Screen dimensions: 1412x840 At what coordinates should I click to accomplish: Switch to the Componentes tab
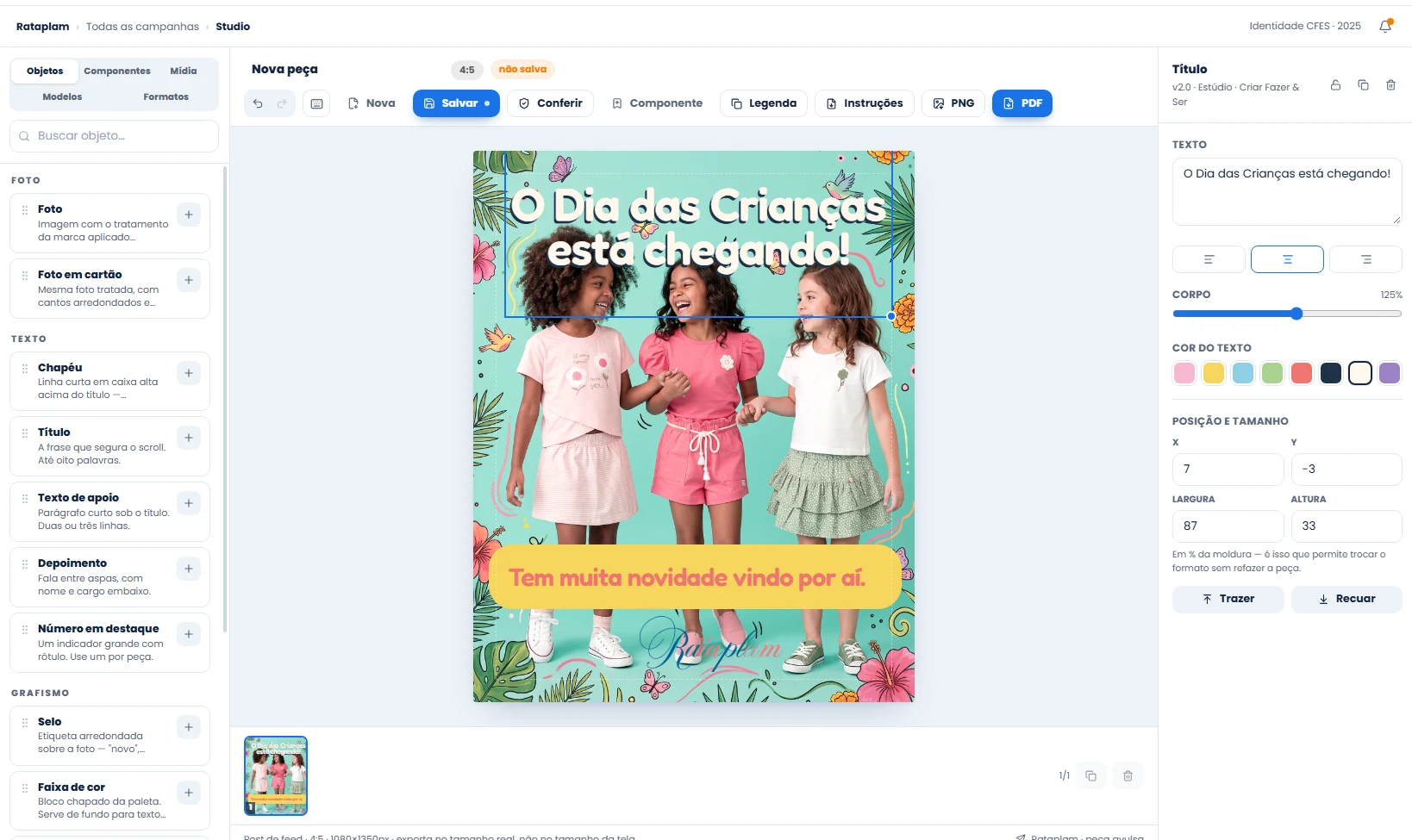[x=117, y=71]
